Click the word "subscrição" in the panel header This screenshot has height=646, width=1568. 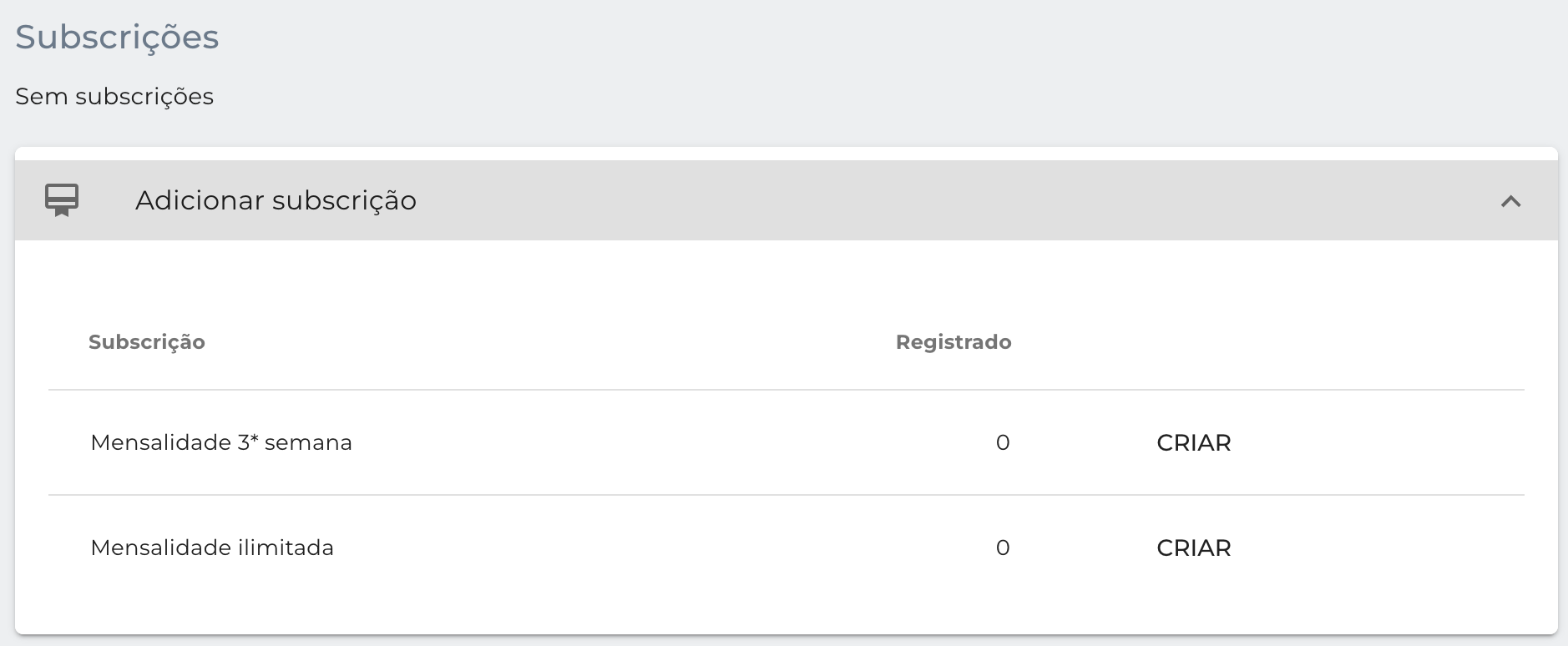click(344, 202)
